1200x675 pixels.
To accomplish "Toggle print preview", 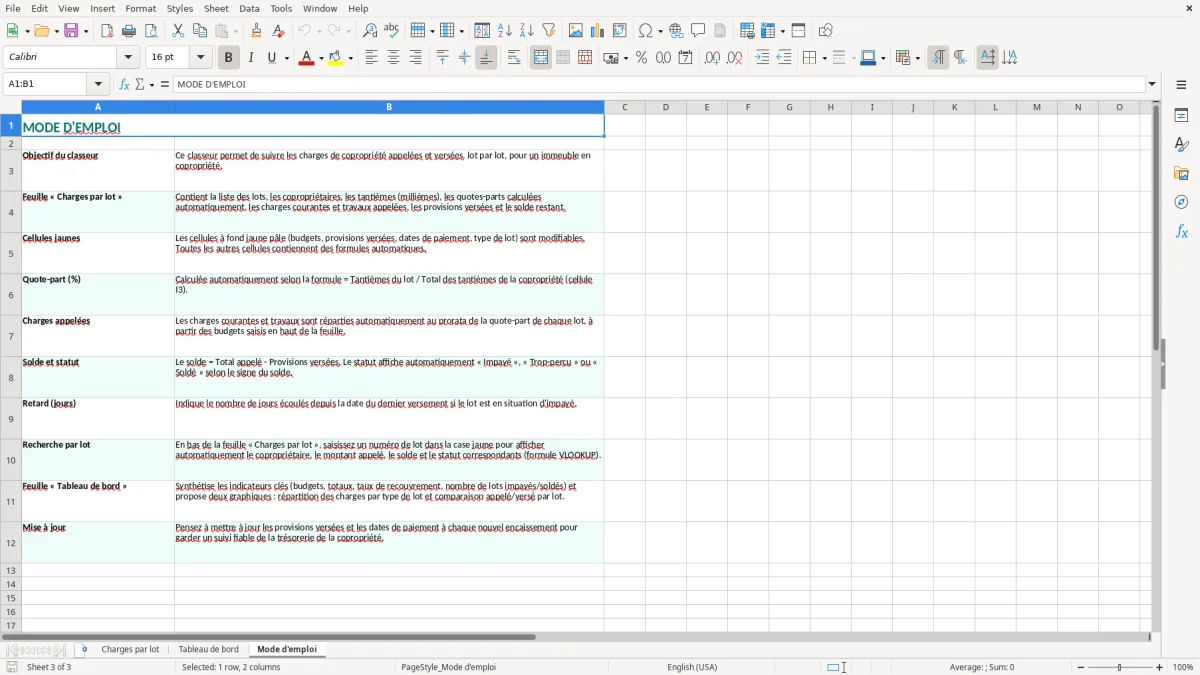I will tap(150, 31).
